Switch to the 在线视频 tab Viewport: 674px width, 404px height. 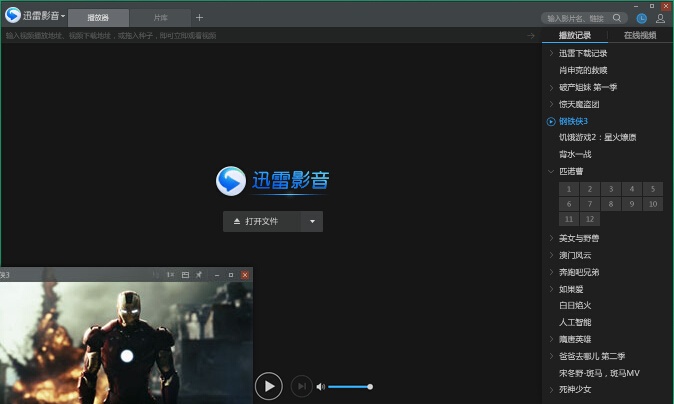point(640,35)
